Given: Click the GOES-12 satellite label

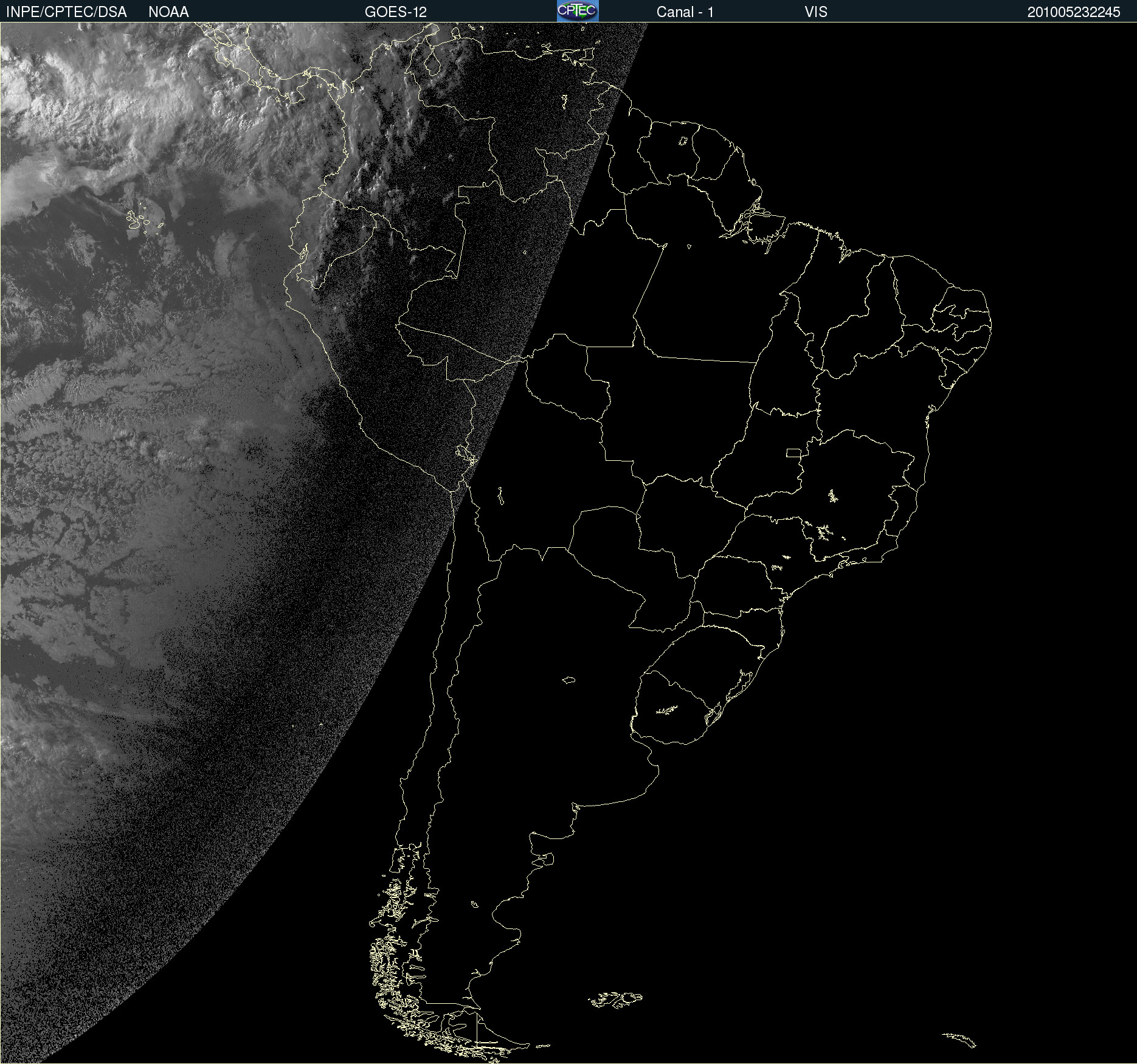Looking at the screenshot, I should point(396,12).
